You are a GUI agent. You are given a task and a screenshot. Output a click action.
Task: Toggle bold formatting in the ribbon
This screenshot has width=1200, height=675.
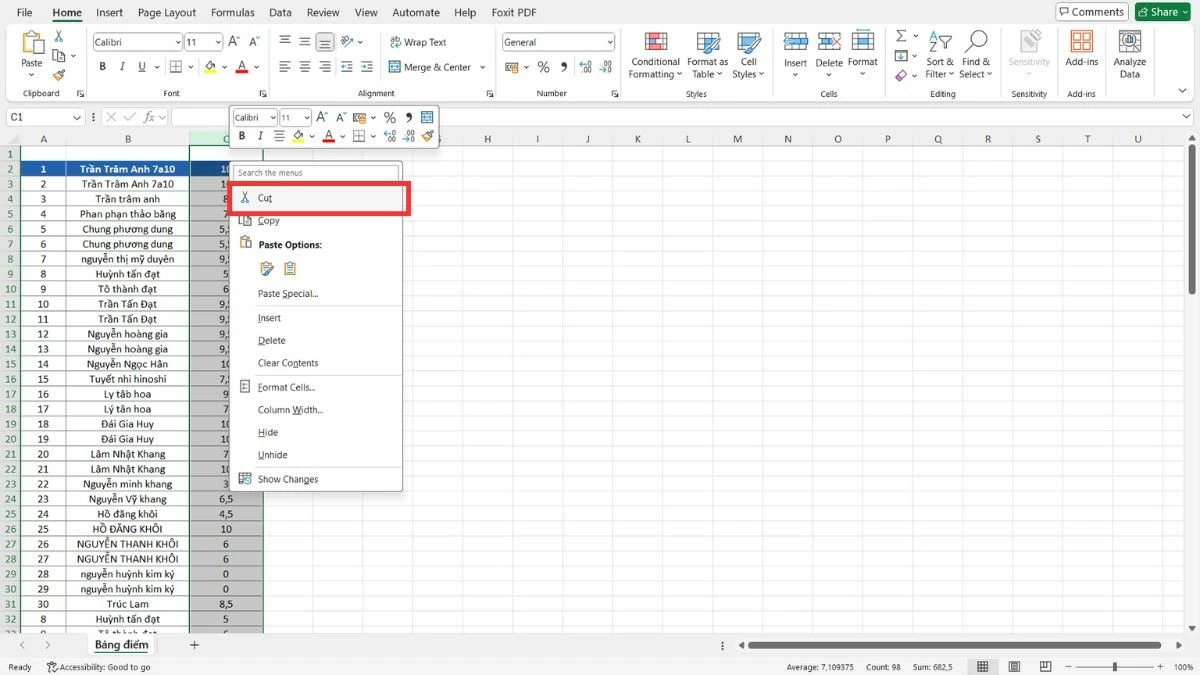click(101, 66)
